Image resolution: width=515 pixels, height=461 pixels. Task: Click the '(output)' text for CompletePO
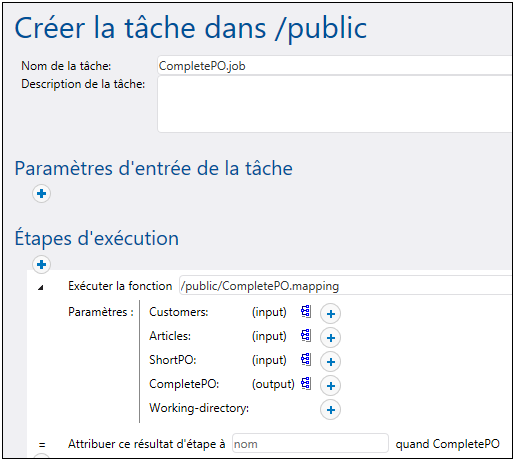[273, 384]
